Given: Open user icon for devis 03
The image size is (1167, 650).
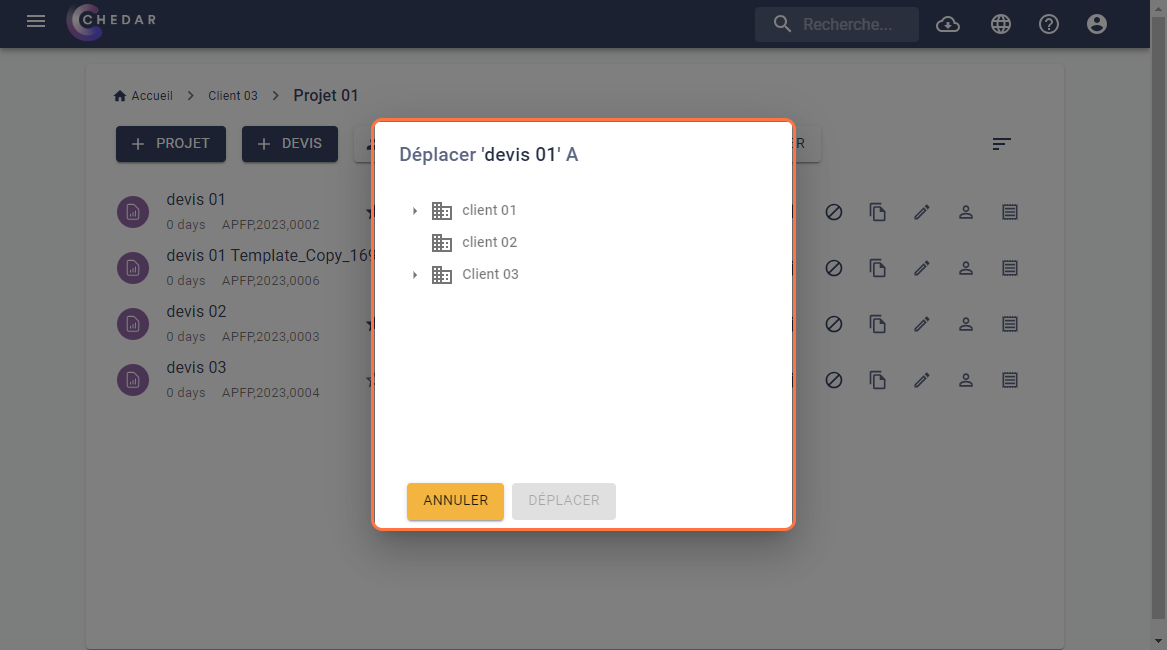Looking at the screenshot, I should point(965,380).
